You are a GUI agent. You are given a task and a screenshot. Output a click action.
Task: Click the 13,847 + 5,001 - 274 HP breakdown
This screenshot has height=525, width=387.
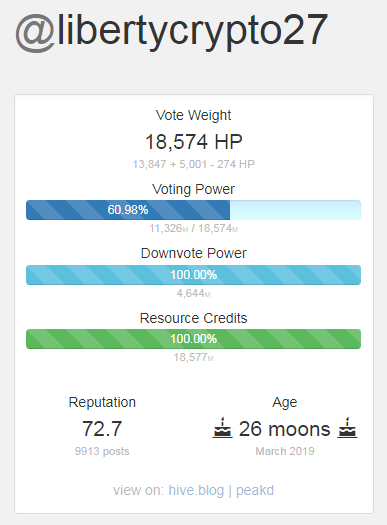click(x=194, y=164)
